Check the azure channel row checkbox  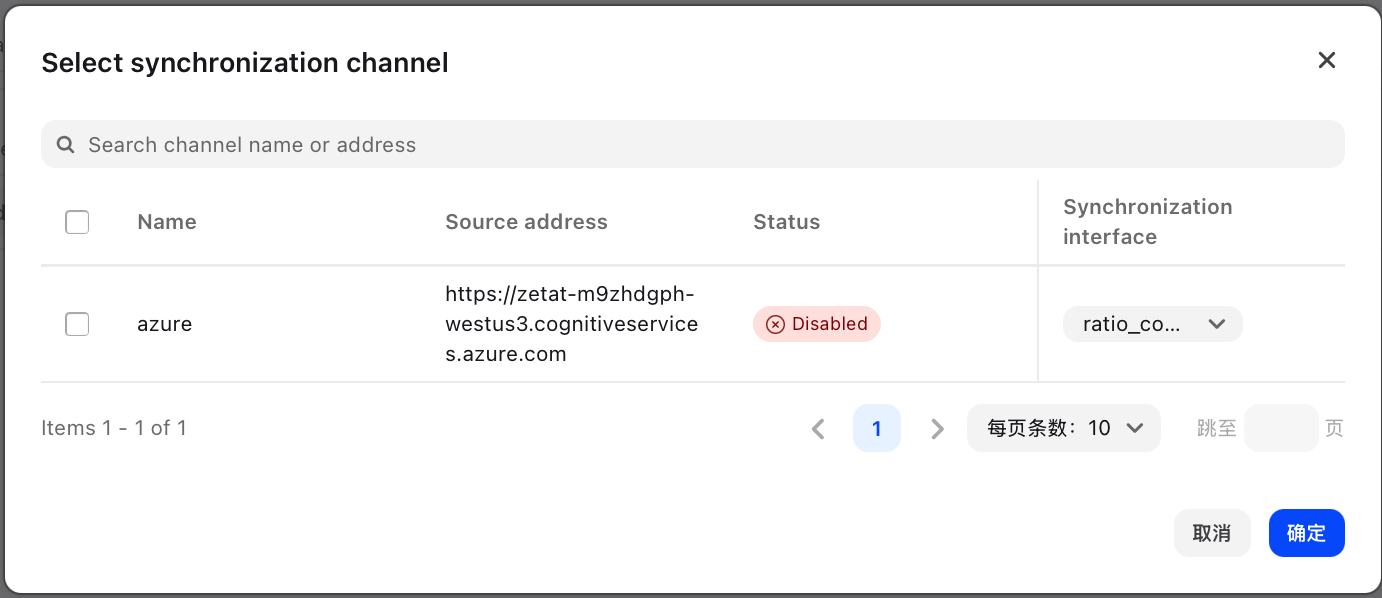pos(77,324)
